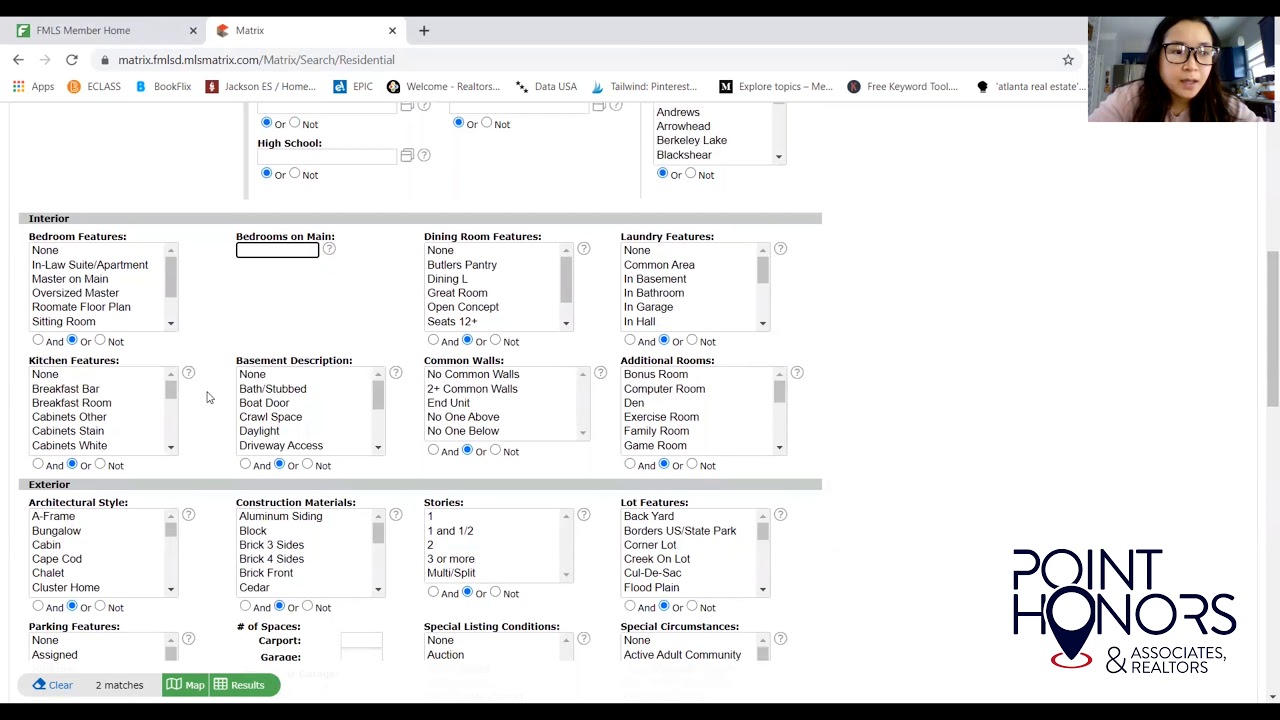
Task: Open Tailwind Pinterest bookmark
Action: [643, 86]
